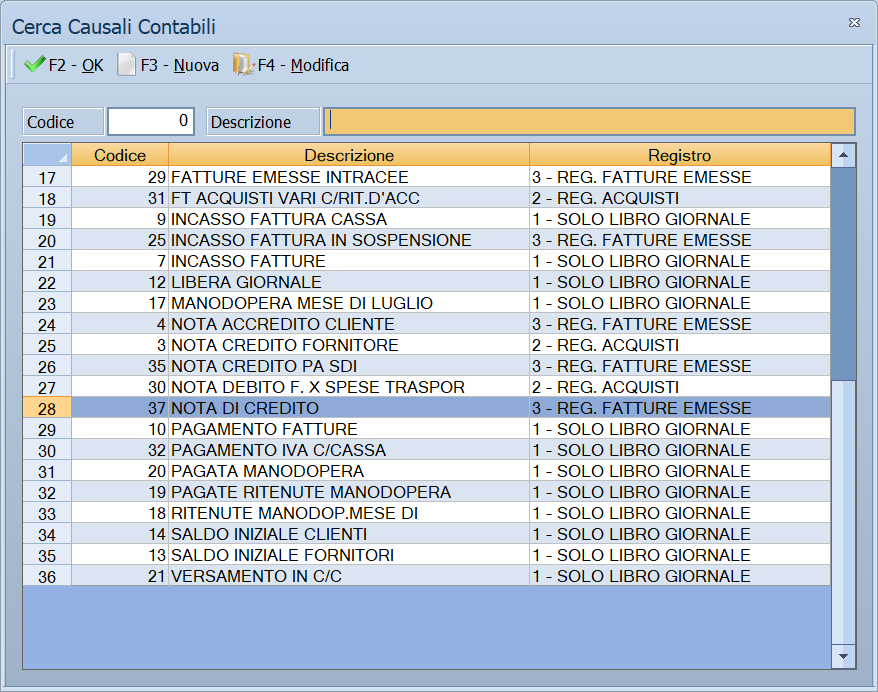Create new entry with F3 - Nuova

[x=168, y=65]
